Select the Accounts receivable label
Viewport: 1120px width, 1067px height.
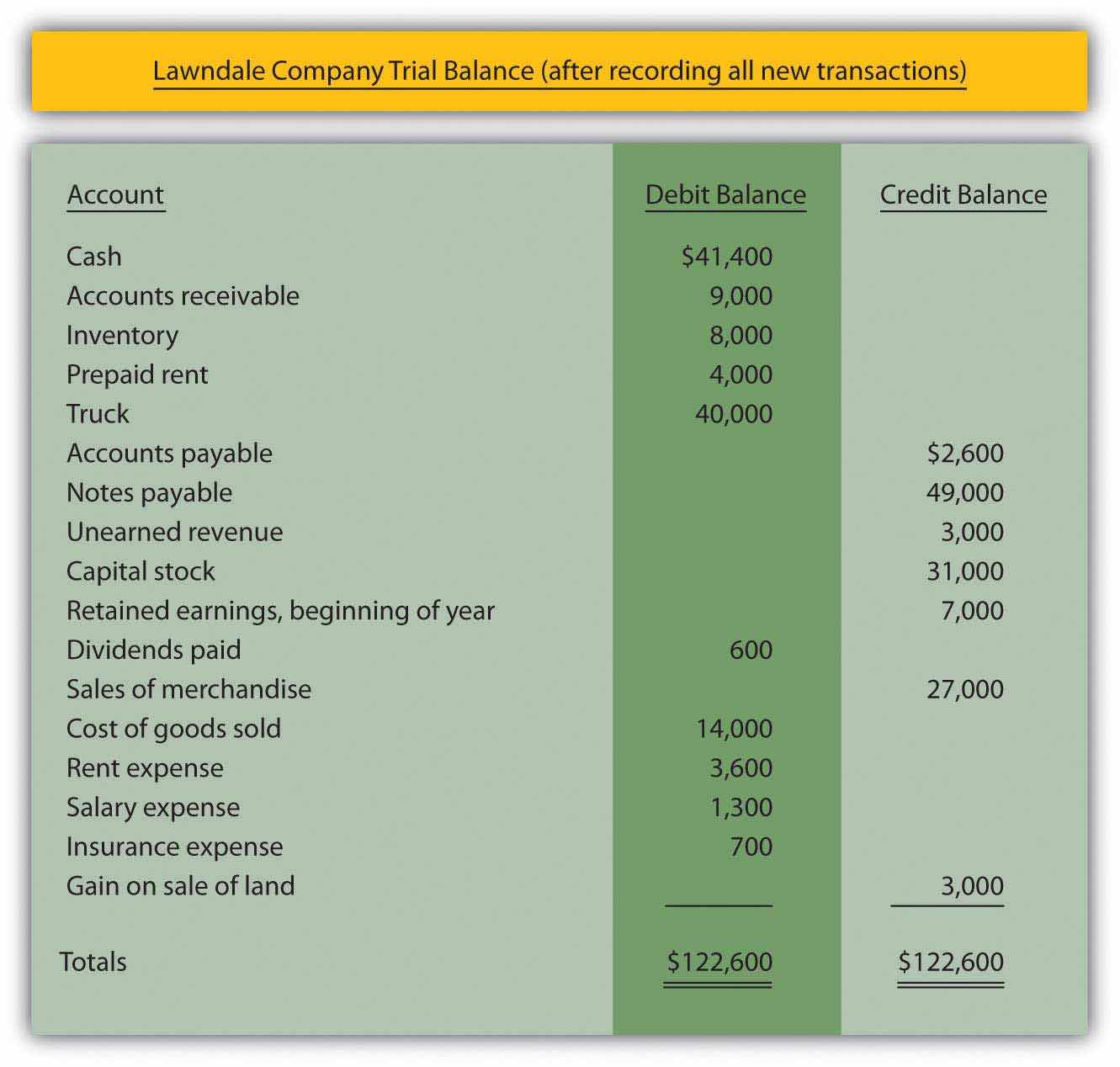(183, 295)
